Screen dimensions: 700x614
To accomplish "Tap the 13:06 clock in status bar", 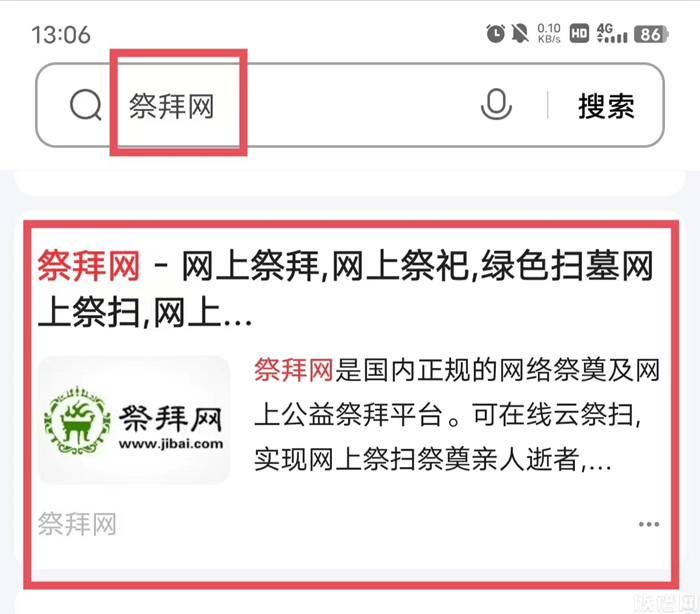I will (61, 35).
